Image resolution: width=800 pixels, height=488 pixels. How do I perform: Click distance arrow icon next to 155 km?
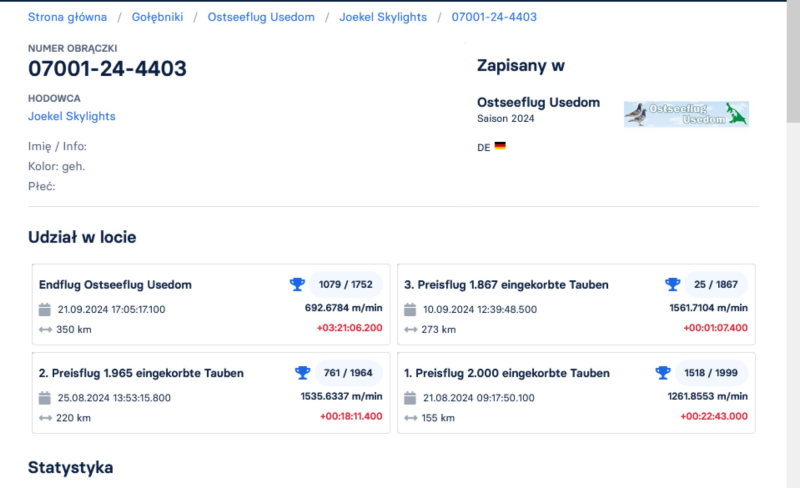click(x=410, y=418)
